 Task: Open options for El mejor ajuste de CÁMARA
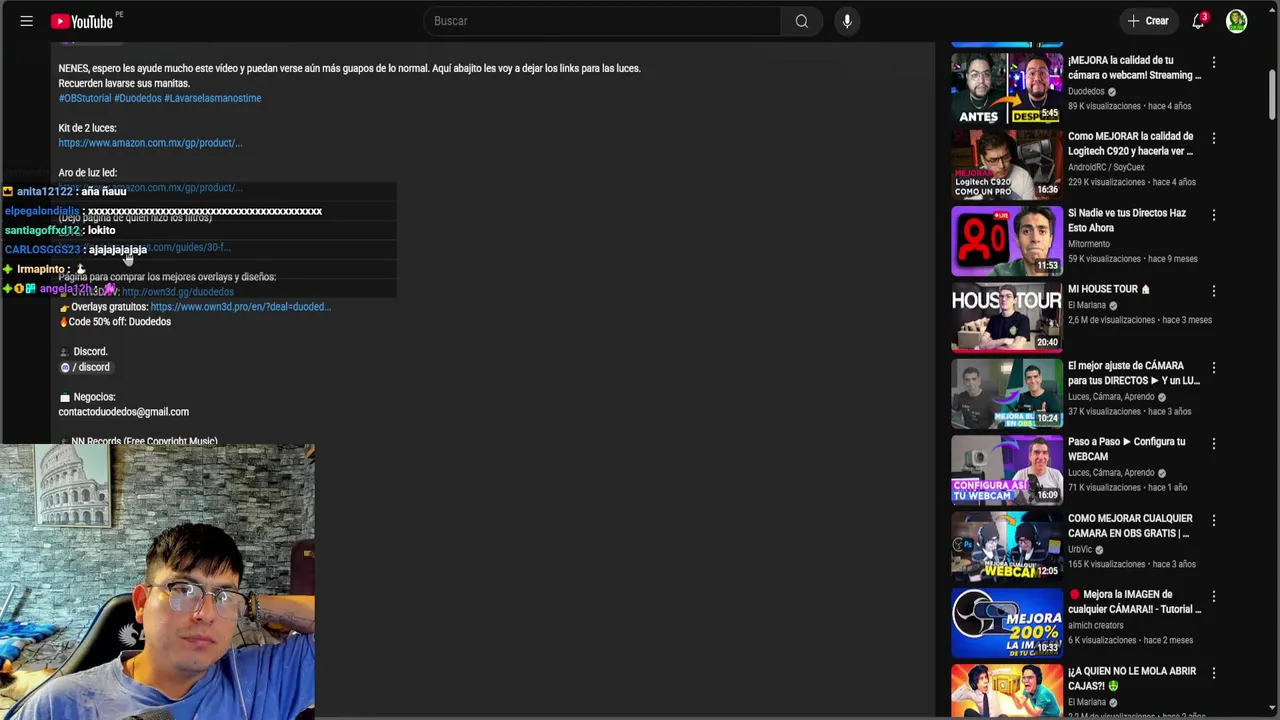1214,367
